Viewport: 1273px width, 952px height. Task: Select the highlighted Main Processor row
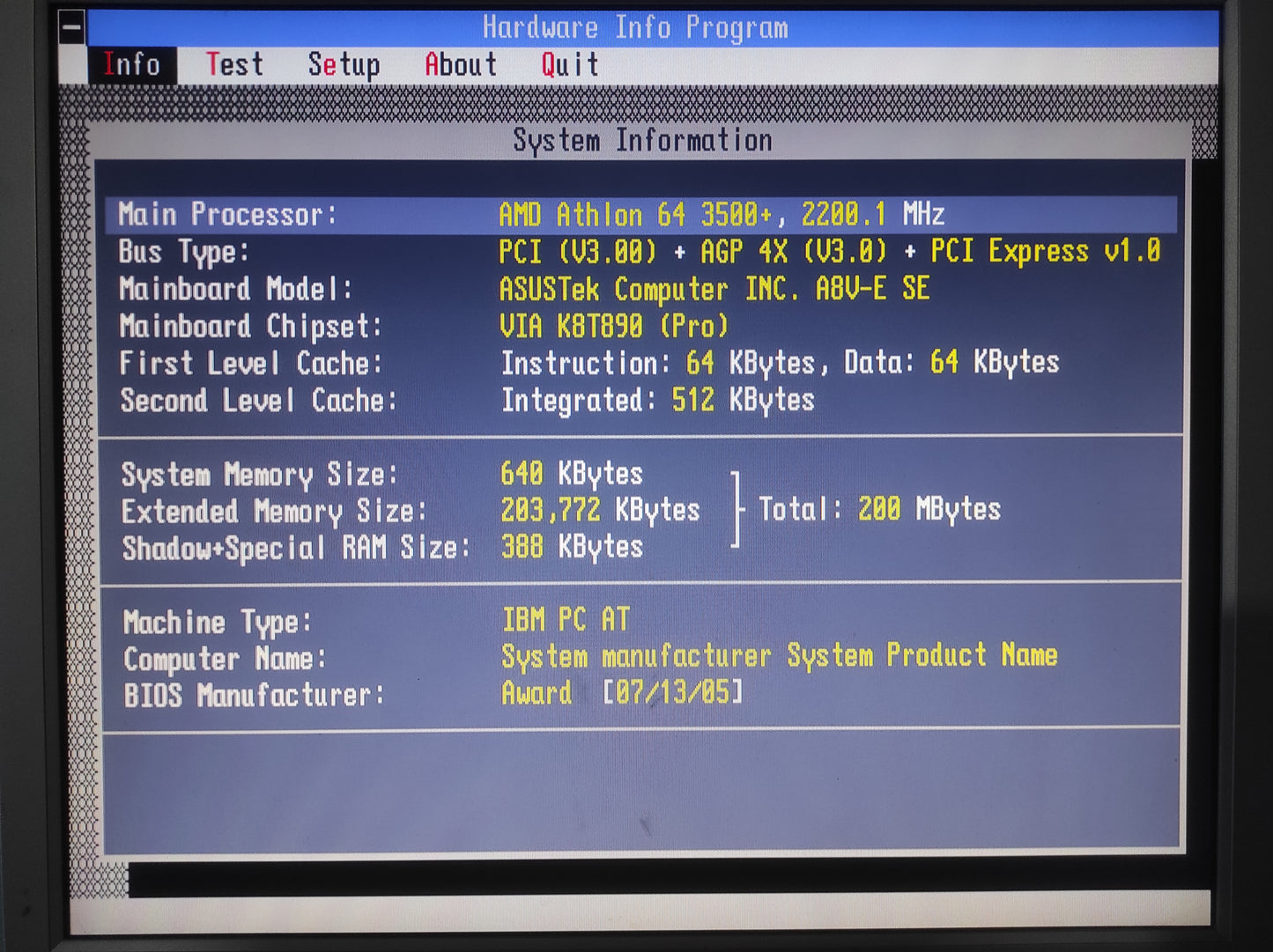coord(640,215)
